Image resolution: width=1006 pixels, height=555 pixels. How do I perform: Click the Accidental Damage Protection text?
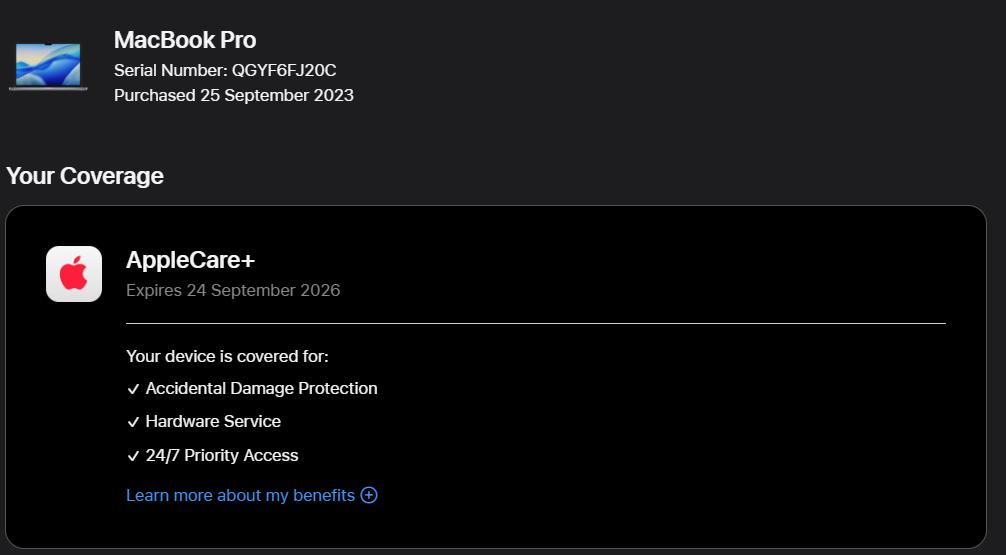(x=261, y=388)
